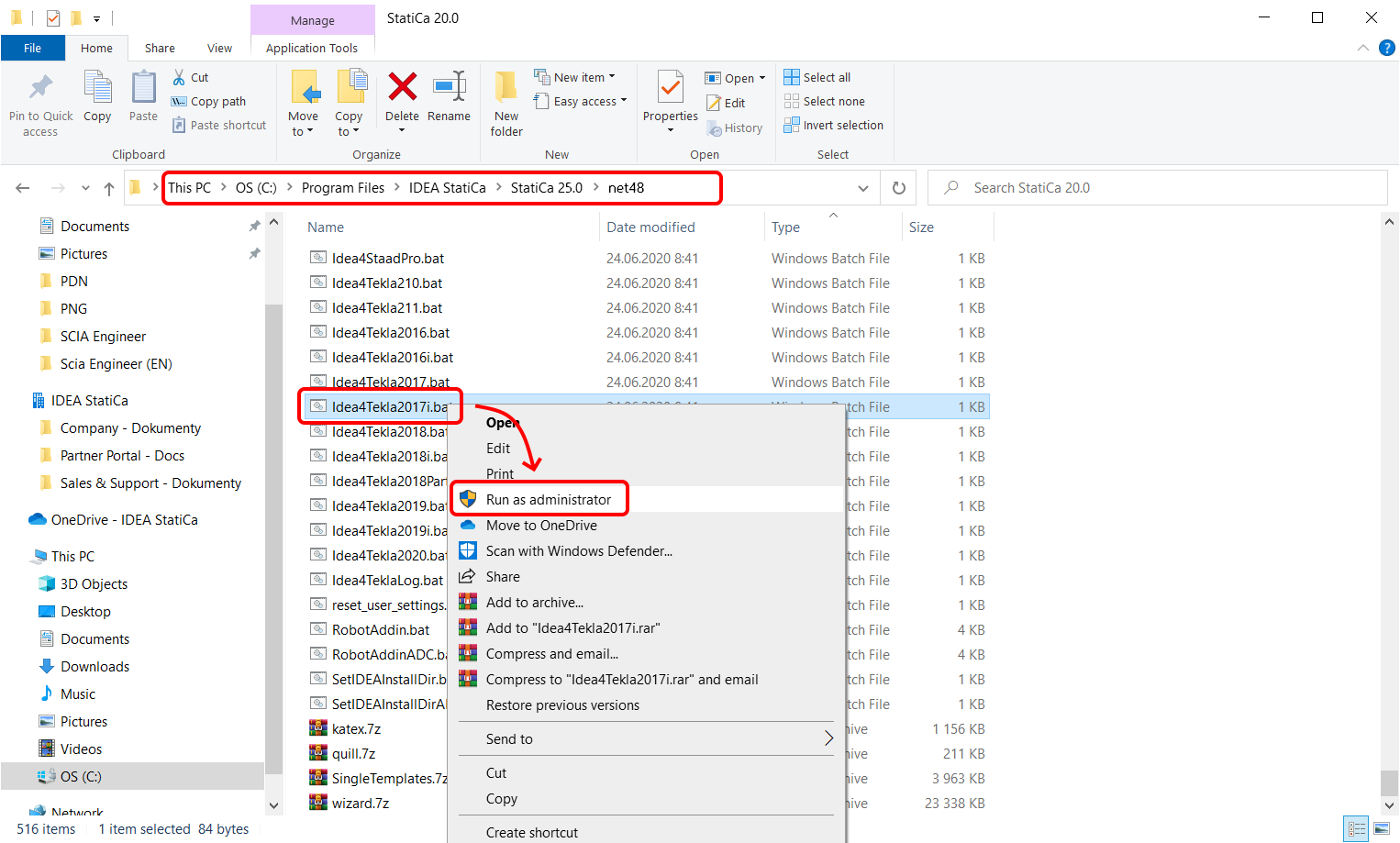Refresh the current folder view
The height and width of the screenshot is (843, 1400).
tap(899, 188)
